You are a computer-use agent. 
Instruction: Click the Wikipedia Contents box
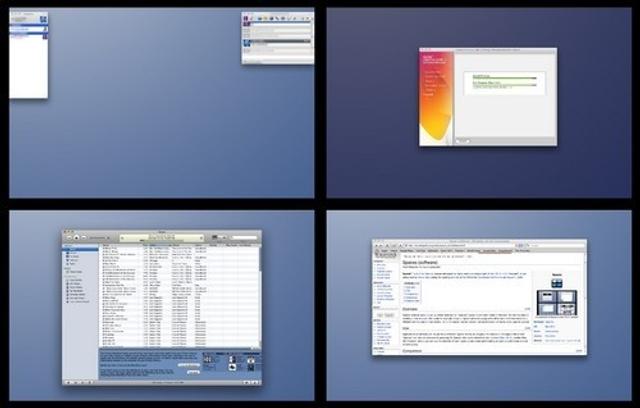pyautogui.click(x=411, y=292)
